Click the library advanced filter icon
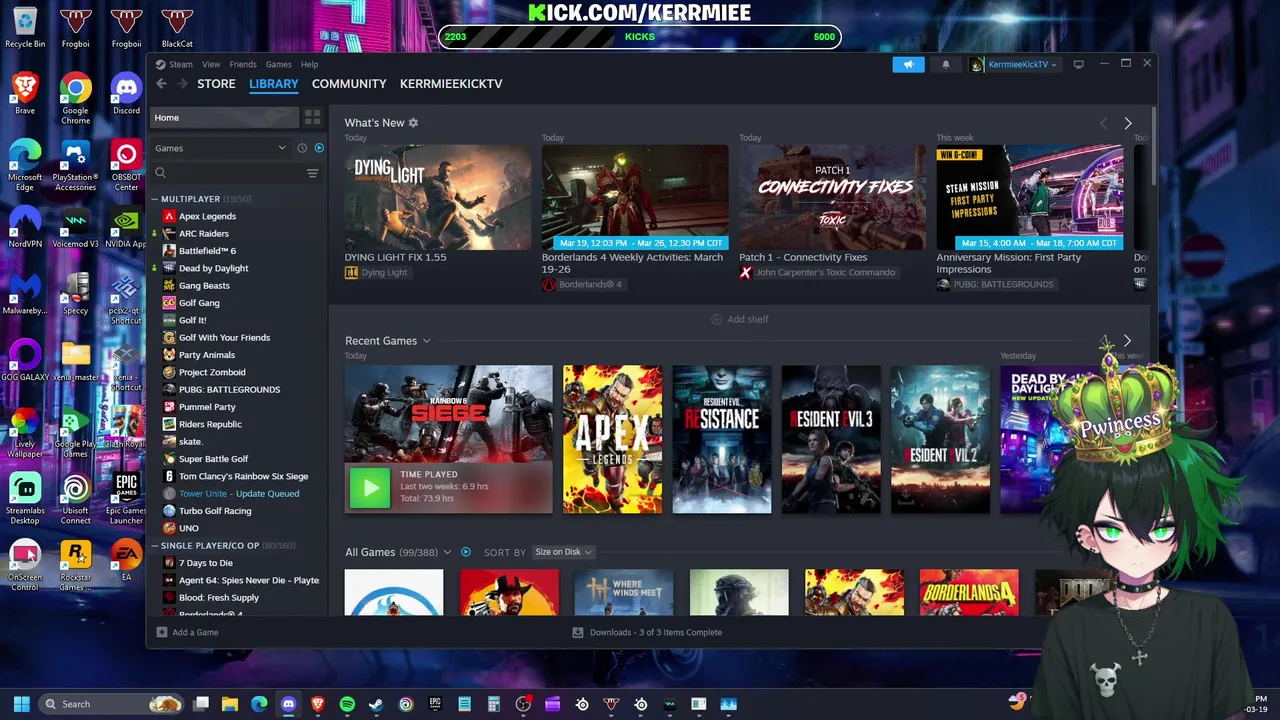 [312, 173]
